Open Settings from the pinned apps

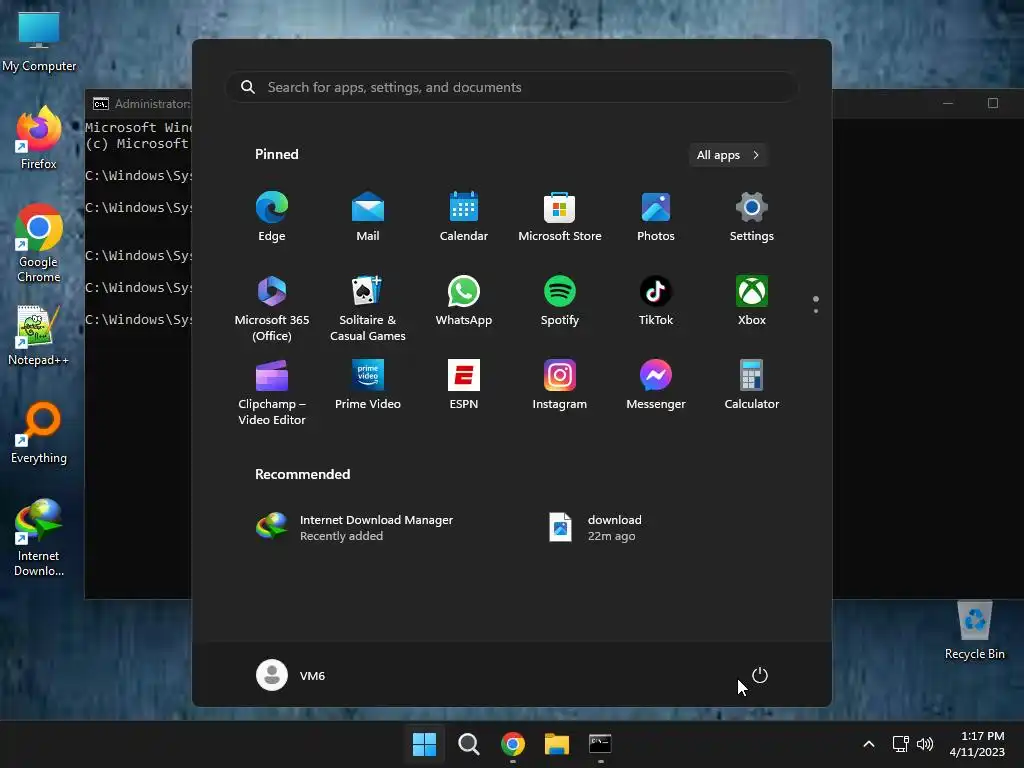click(x=752, y=216)
